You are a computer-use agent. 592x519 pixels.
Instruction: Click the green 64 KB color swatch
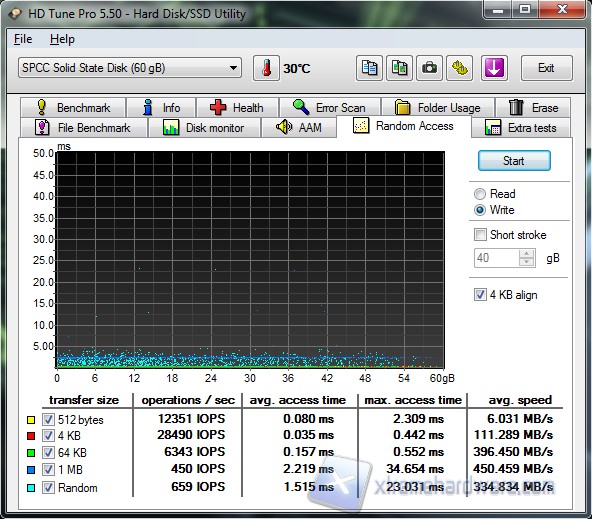31,453
